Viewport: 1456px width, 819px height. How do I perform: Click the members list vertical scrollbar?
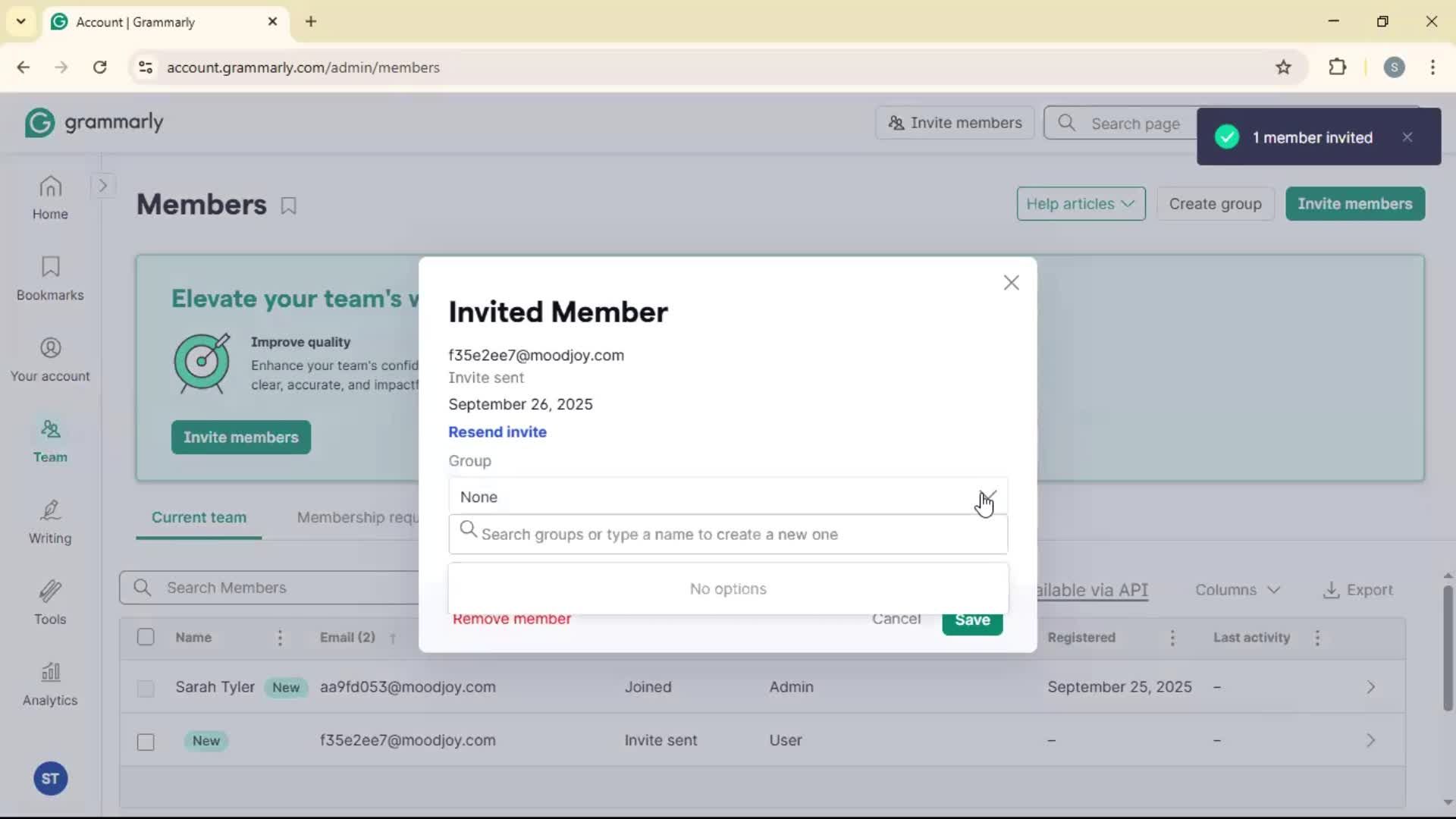tap(1447, 648)
